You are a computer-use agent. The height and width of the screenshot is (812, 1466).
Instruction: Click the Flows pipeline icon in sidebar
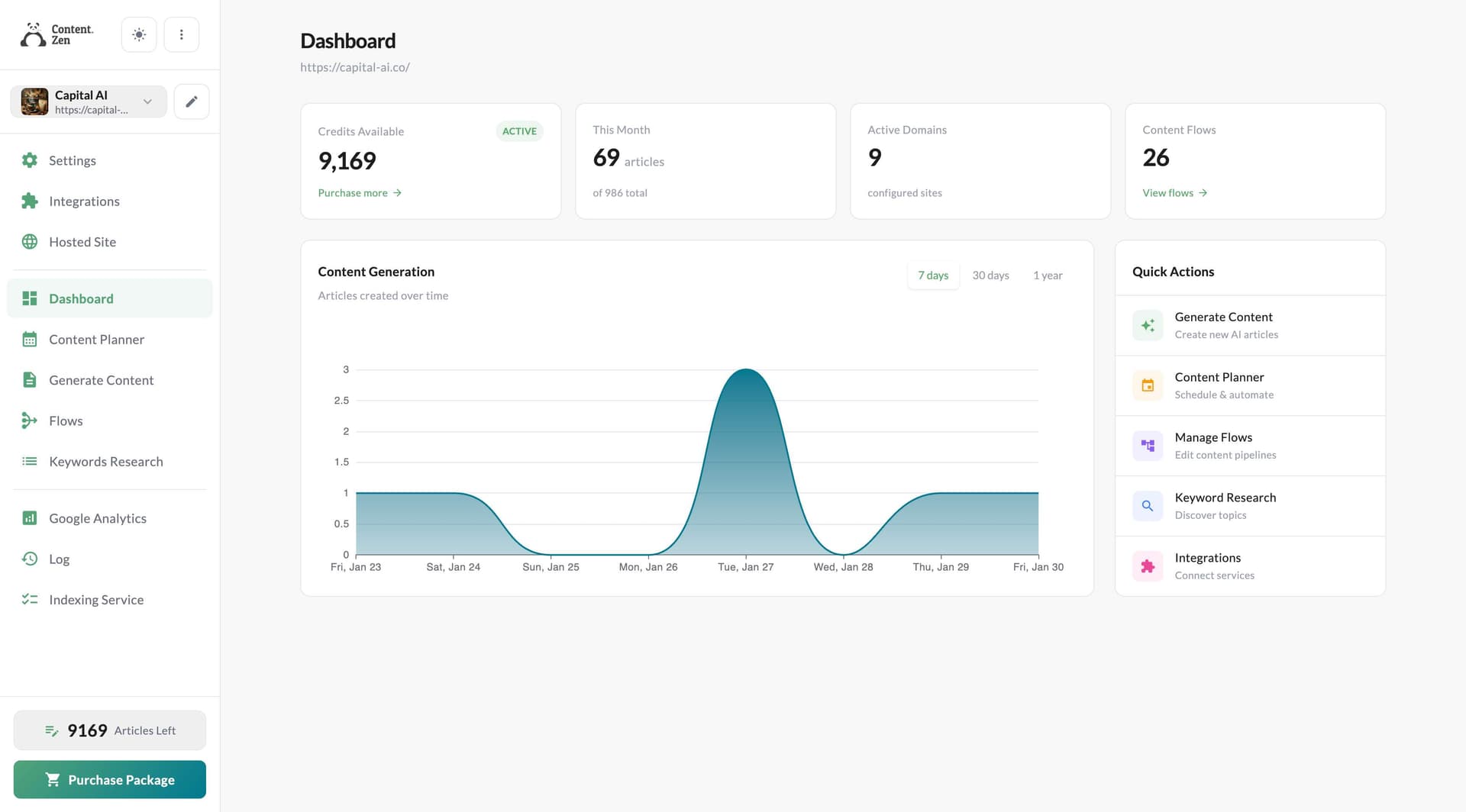(29, 420)
